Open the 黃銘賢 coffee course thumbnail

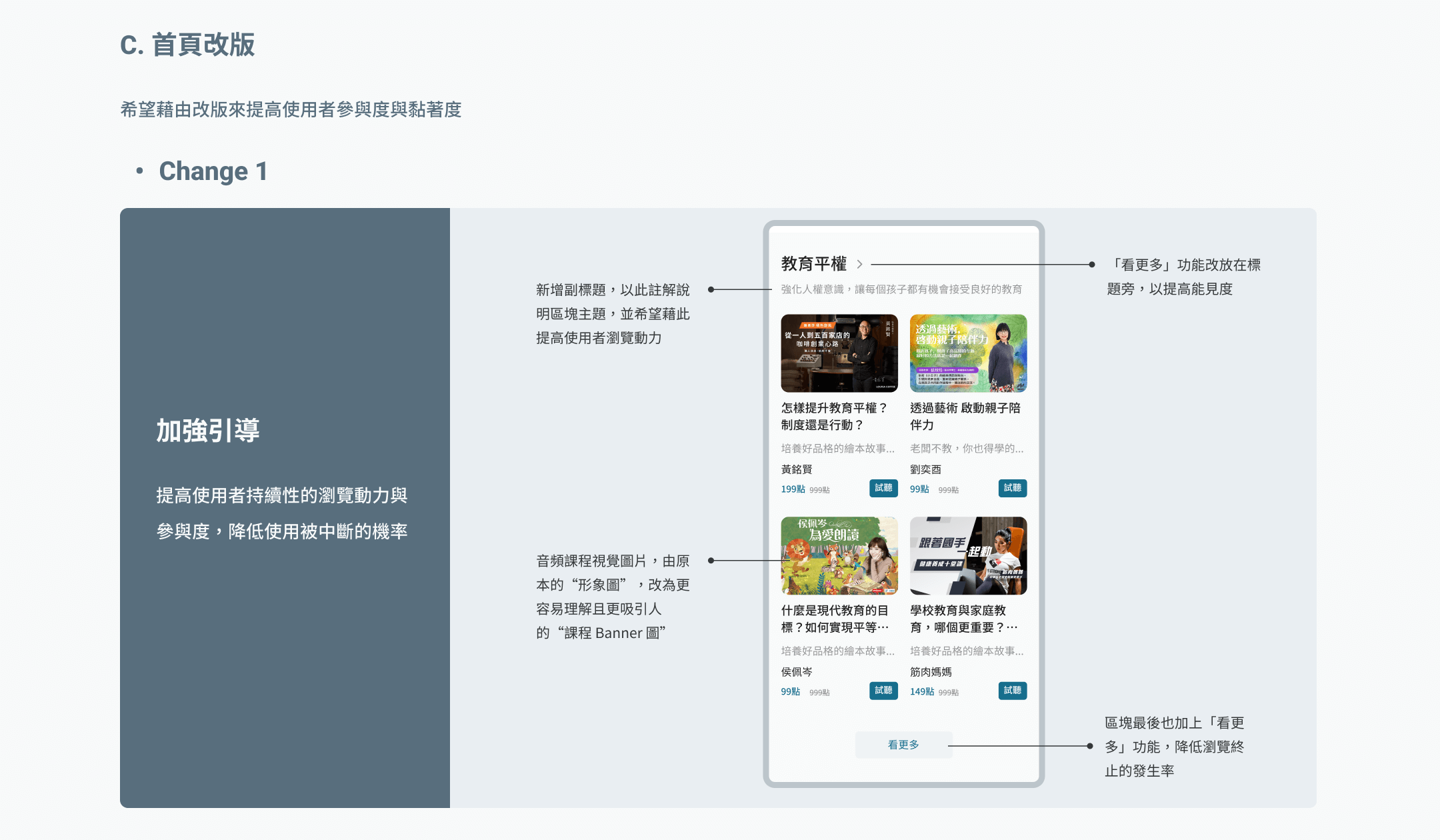[839, 353]
